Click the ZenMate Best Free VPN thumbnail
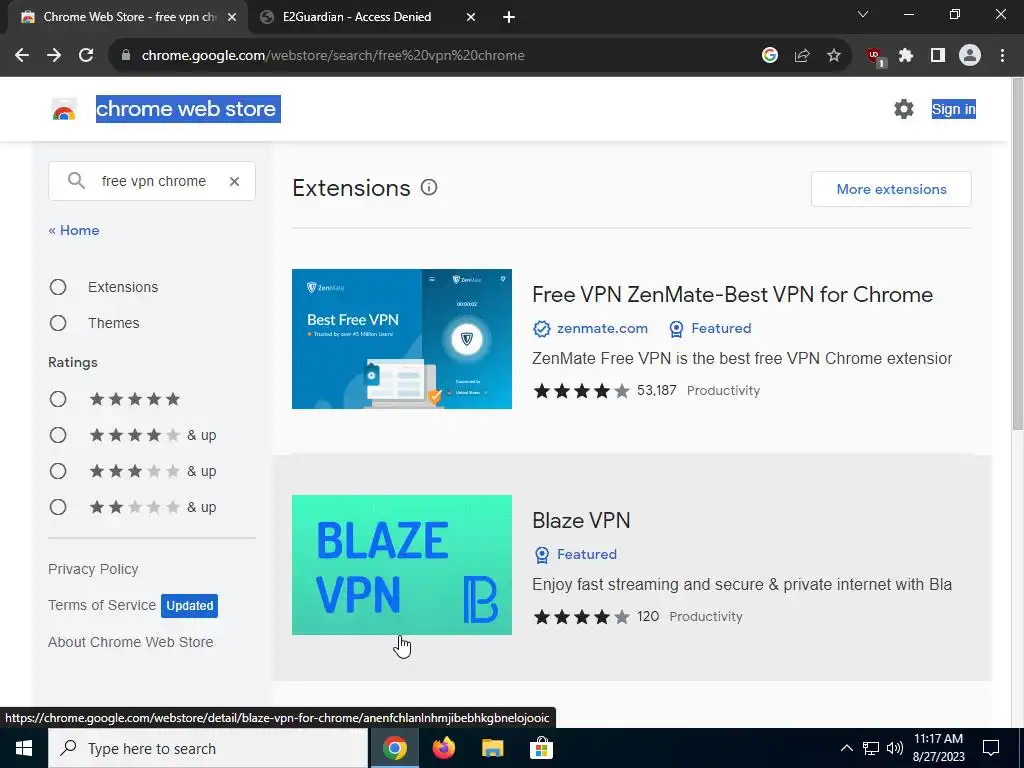Image resolution: width=1024 pixels, height=768 pixels. (x=402, y=339)
